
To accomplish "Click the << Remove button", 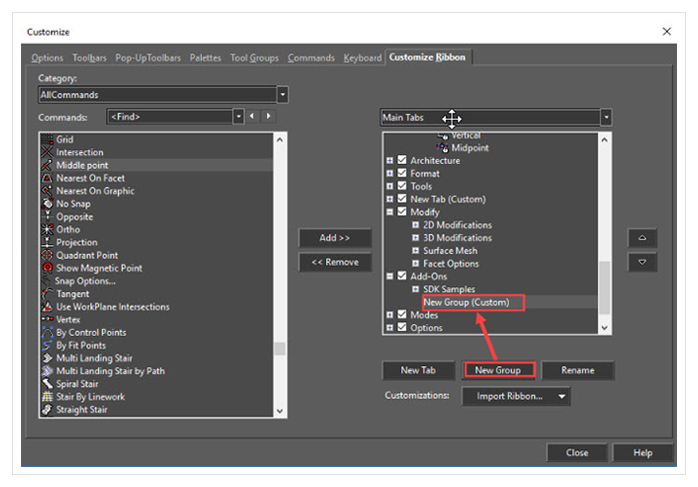I will tap(335, 262).
